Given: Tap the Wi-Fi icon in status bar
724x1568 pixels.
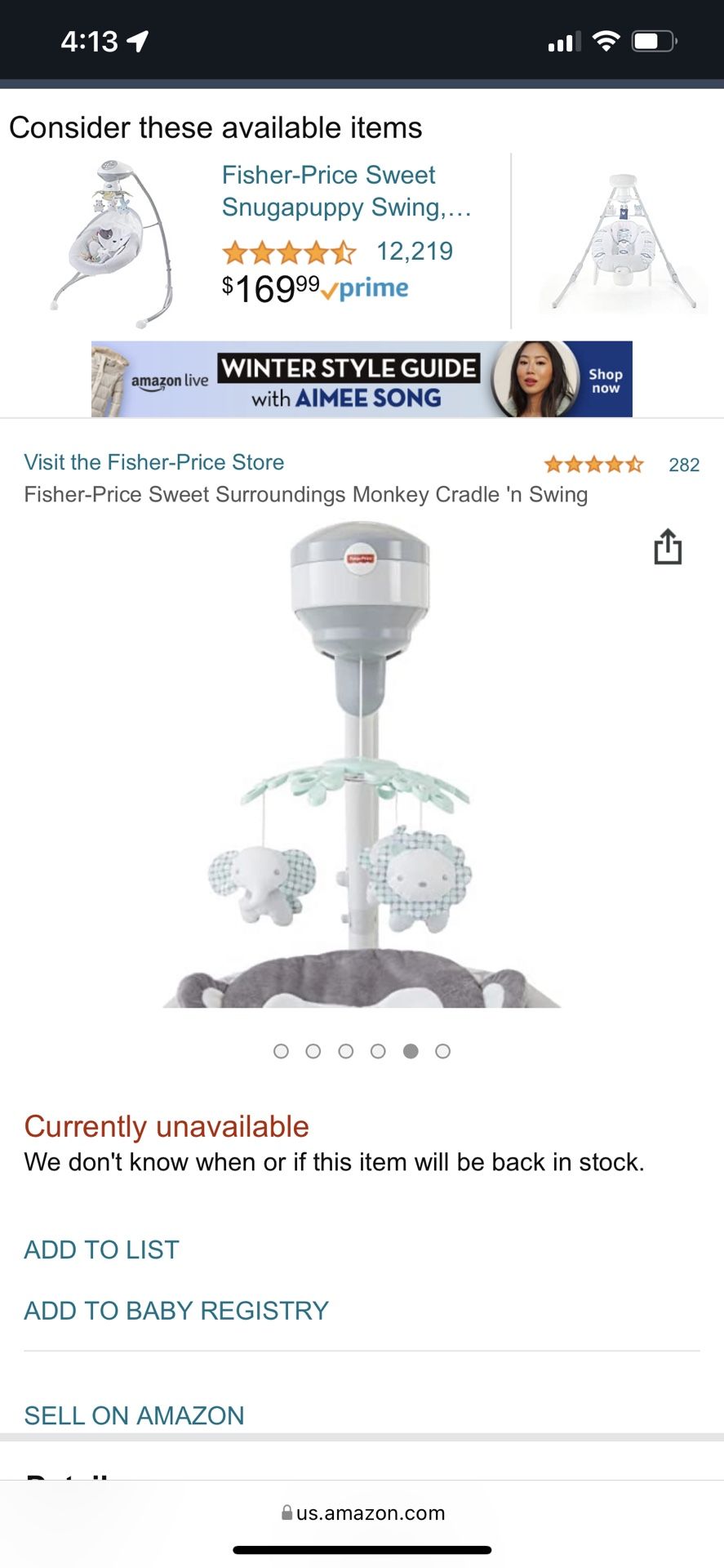Looking at the screenshot, I should pyautogui.click(x=606, y=41).
